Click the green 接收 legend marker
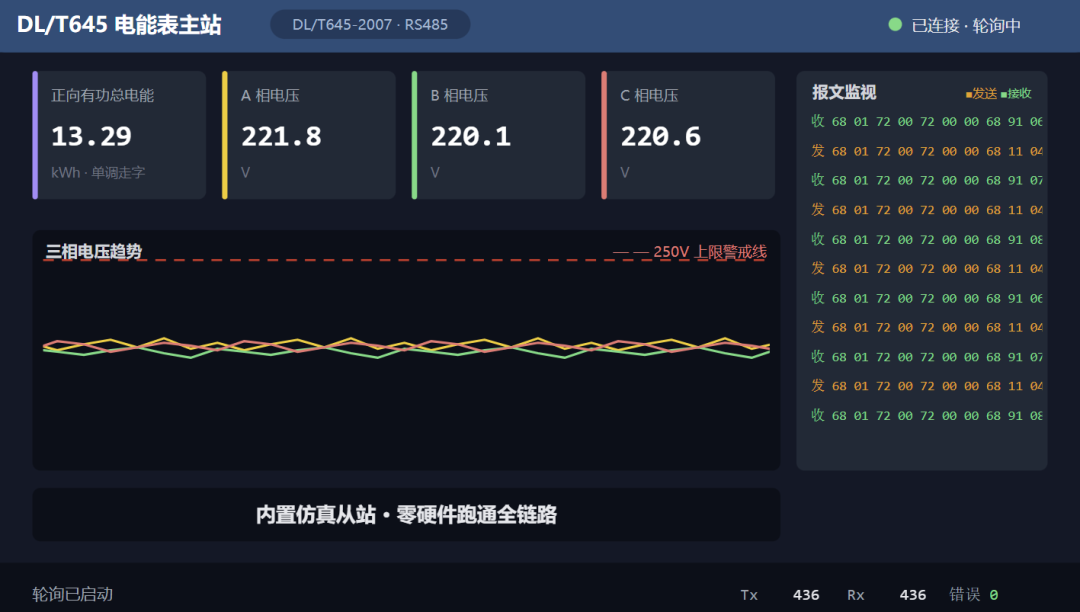The height and width of the screenshot is (612, 1080). 1004,94
